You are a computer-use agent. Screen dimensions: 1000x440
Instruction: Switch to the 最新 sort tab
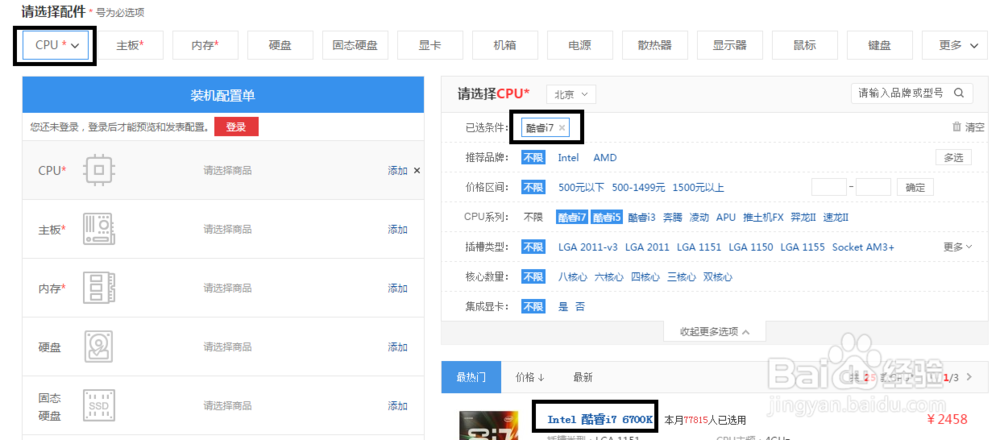coord(583,377)
